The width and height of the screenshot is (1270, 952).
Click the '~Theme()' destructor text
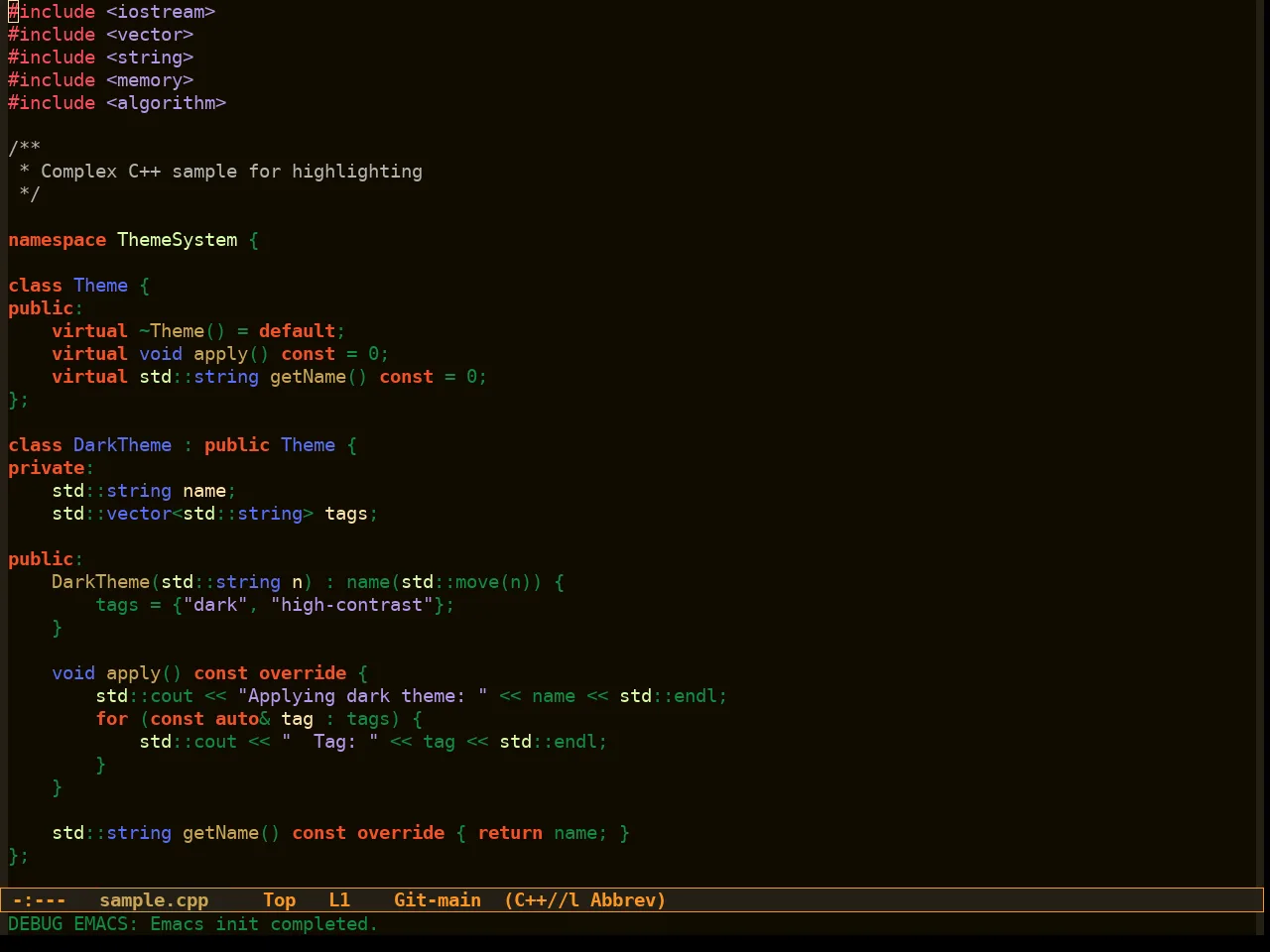pyautogui.click(x=183, y=331)
